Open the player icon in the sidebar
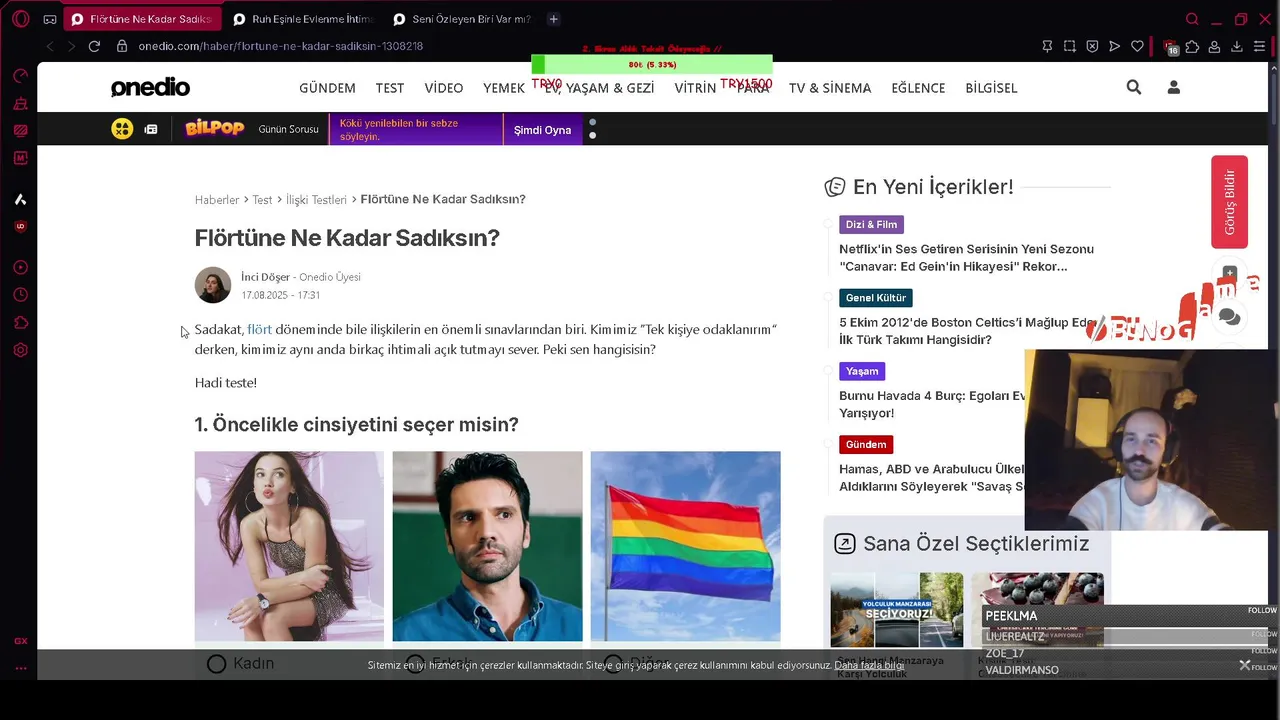 (x=20, y=268)
